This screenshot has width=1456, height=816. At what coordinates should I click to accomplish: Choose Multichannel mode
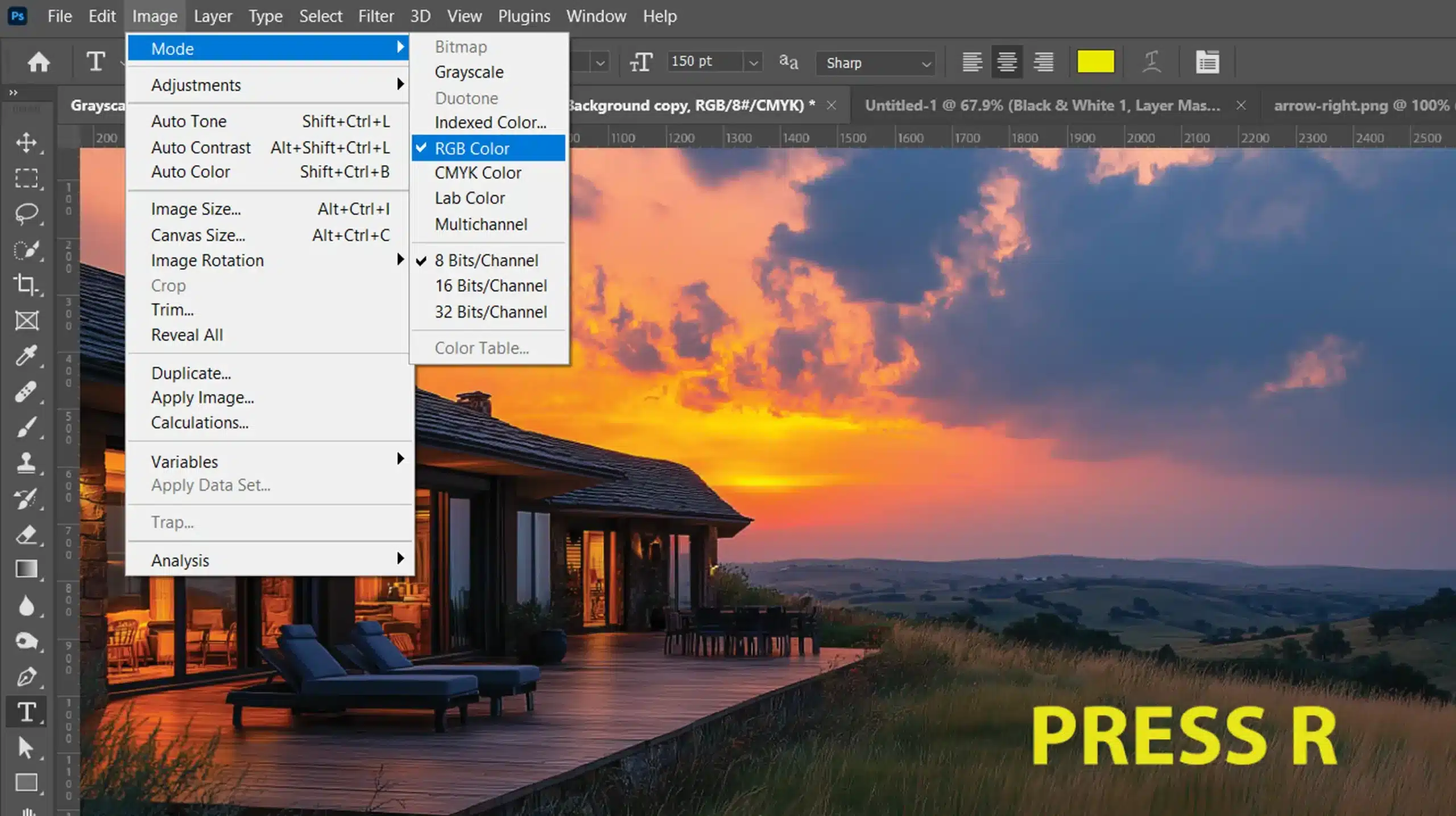pyautogui.click(x=489, y=224)
